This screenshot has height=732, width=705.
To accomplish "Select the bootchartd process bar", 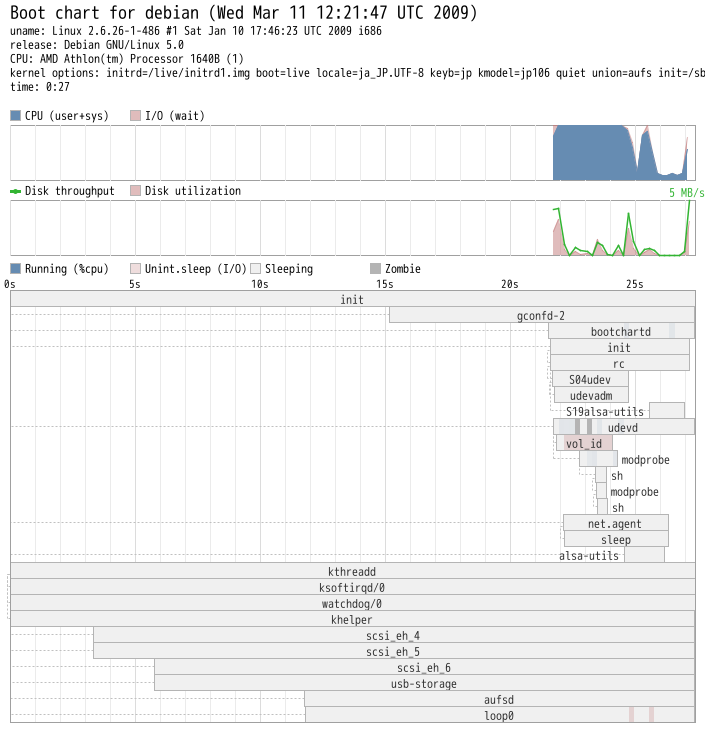I will pos(621,331).
